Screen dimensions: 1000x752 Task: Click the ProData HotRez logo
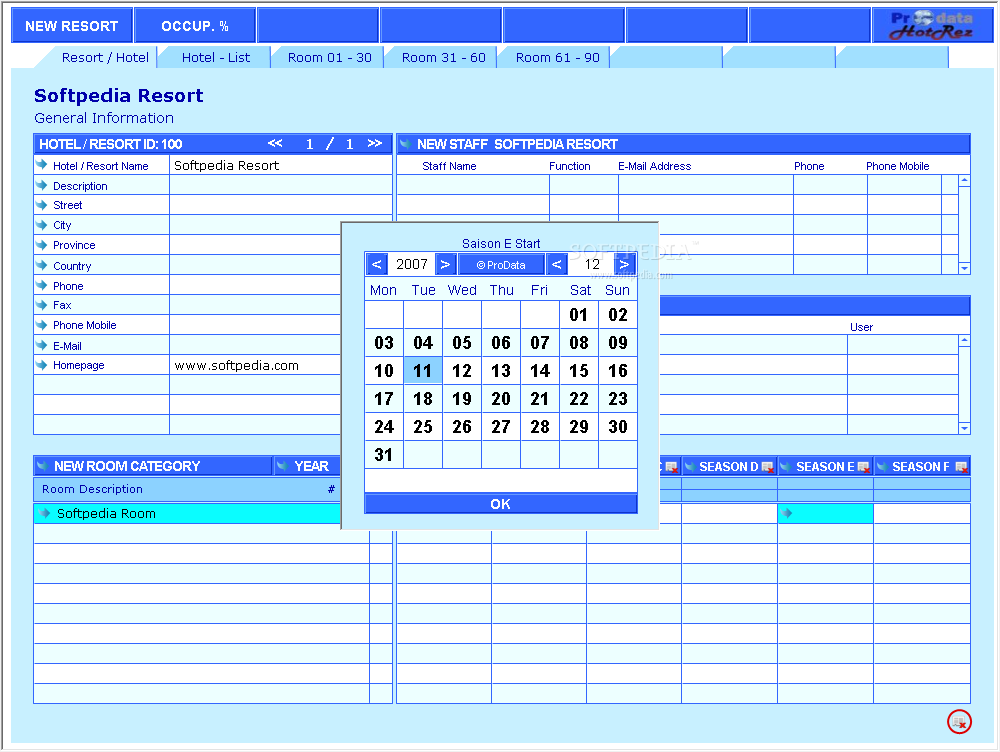point(932,26)
